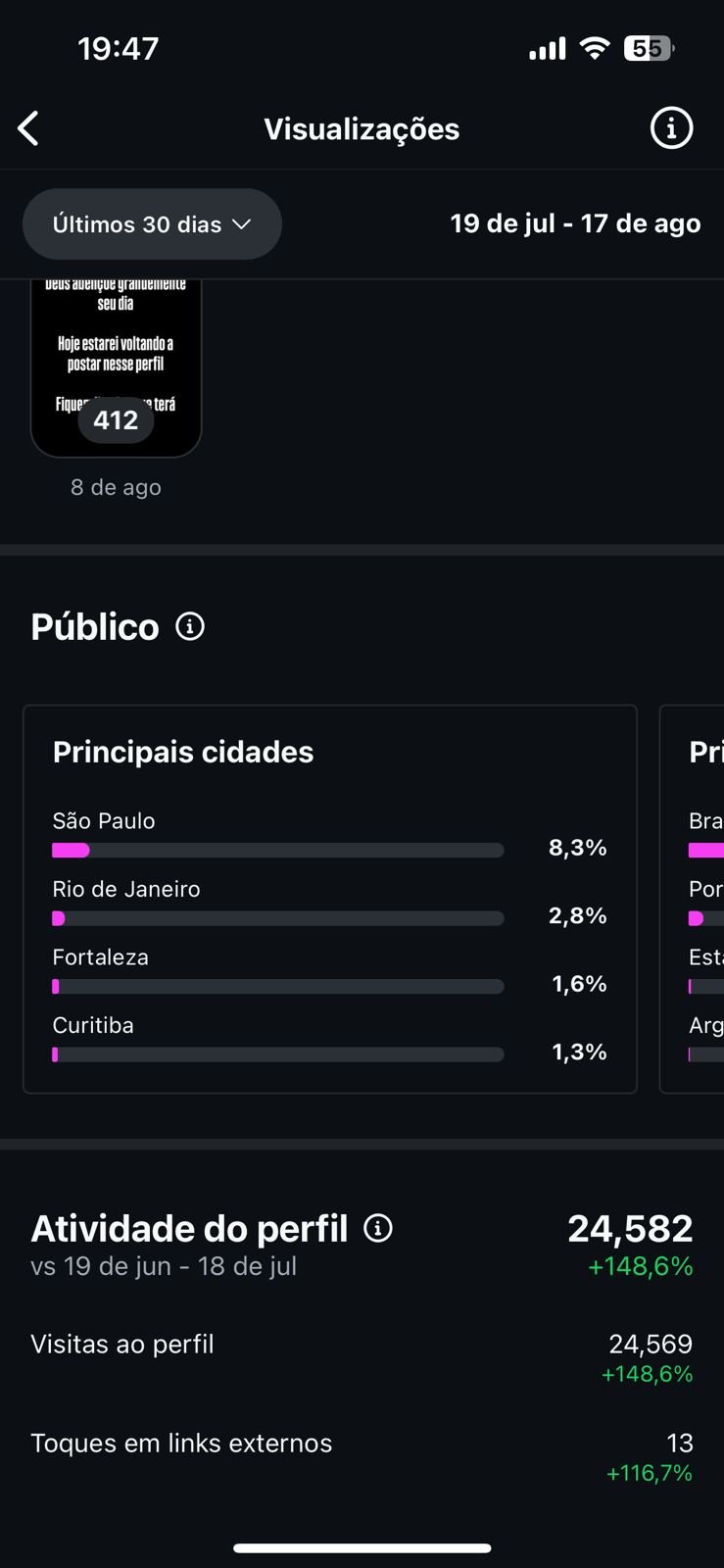The image size is (724, 1568).
Task: Open the story thumbnail with 412 views
Action: (x=116, y=367)
